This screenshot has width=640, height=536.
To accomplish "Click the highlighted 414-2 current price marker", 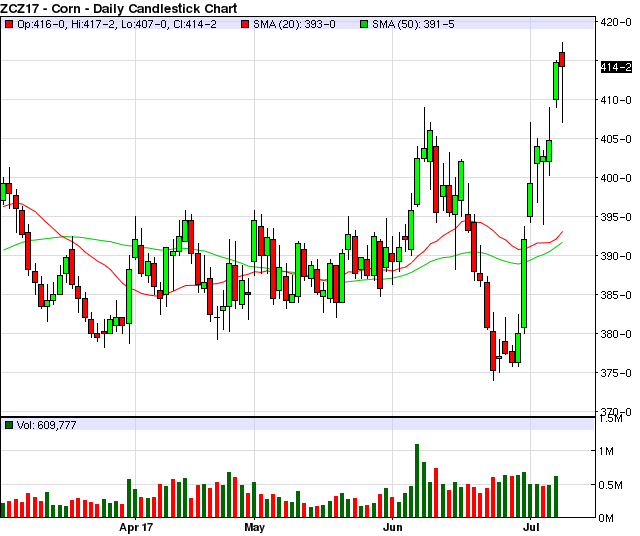I will point(616,67).
